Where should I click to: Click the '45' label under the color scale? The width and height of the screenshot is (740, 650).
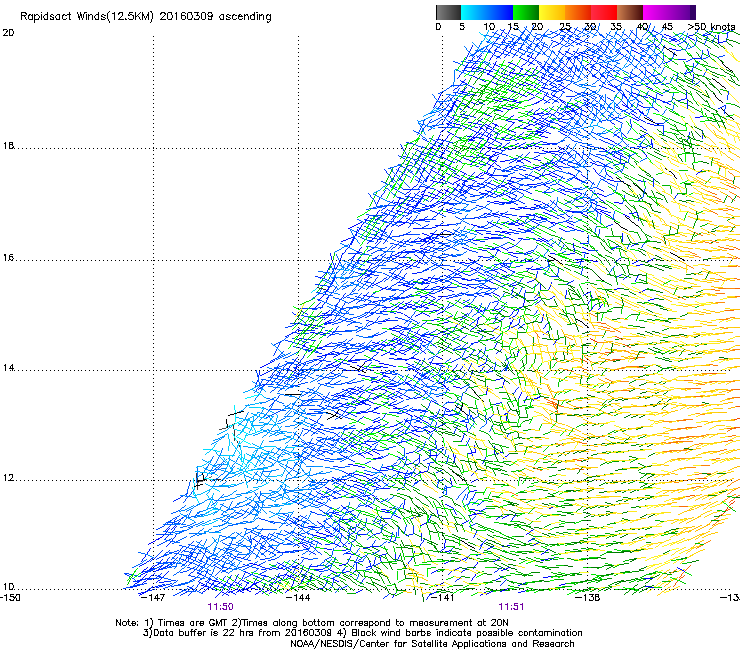coord(667,27)
